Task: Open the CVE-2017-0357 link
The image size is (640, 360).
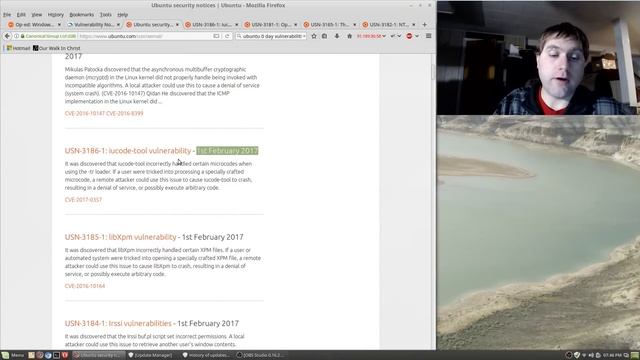Action: coord(83,200)
